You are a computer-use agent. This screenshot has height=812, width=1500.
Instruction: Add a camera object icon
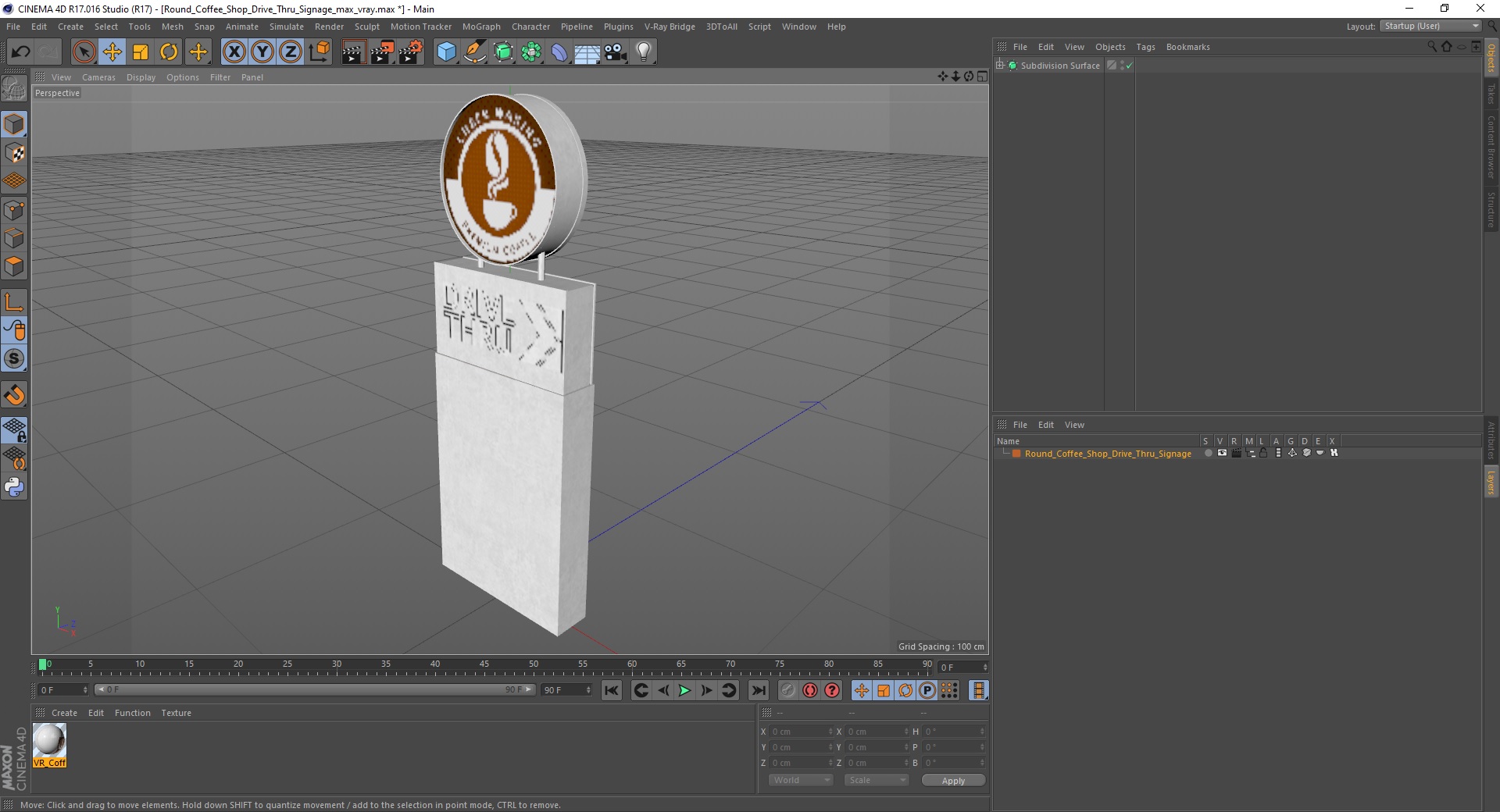pyautogui.click(x=615, y=52)
